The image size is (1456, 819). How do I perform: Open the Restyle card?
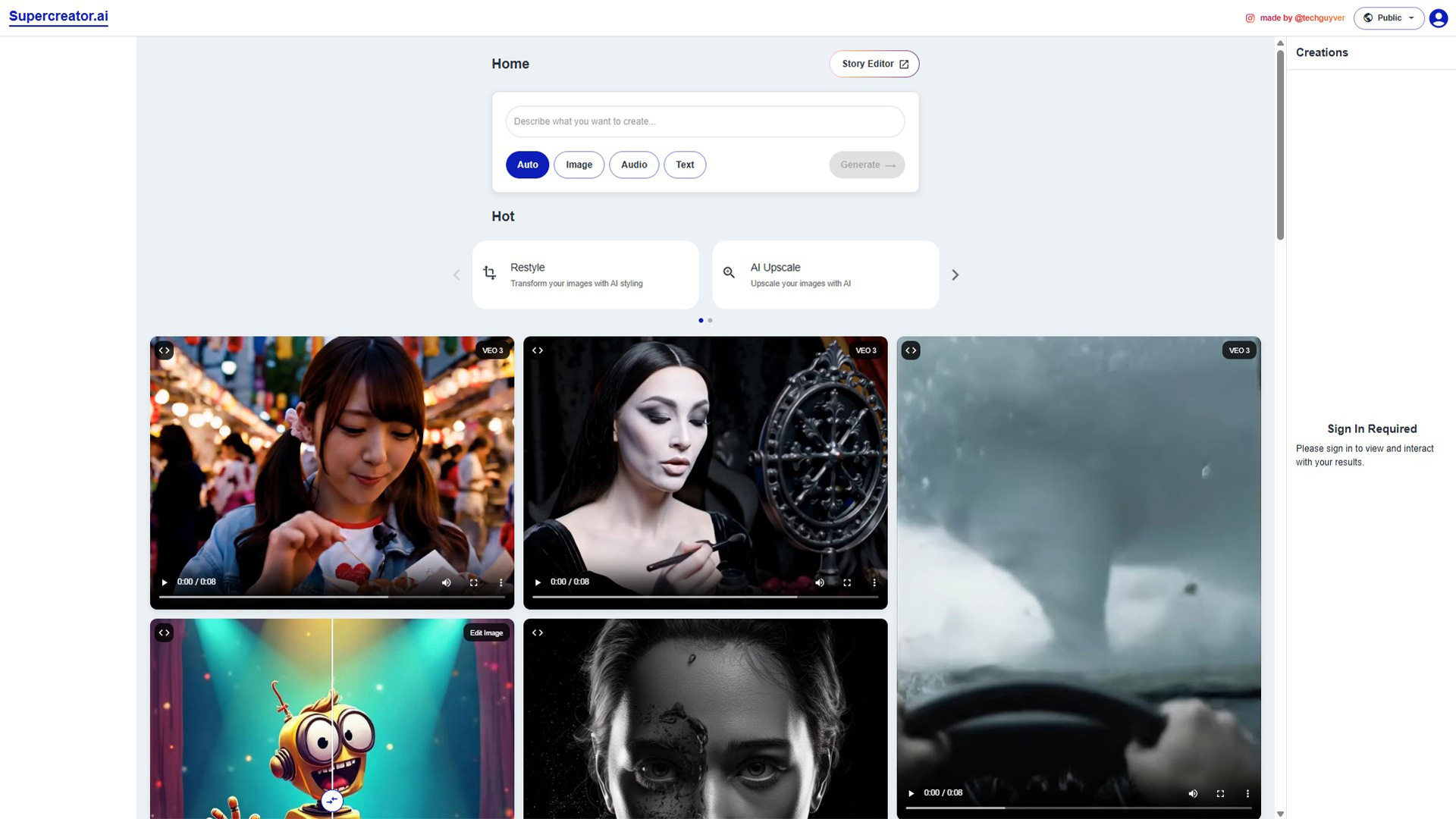point(585,275)
